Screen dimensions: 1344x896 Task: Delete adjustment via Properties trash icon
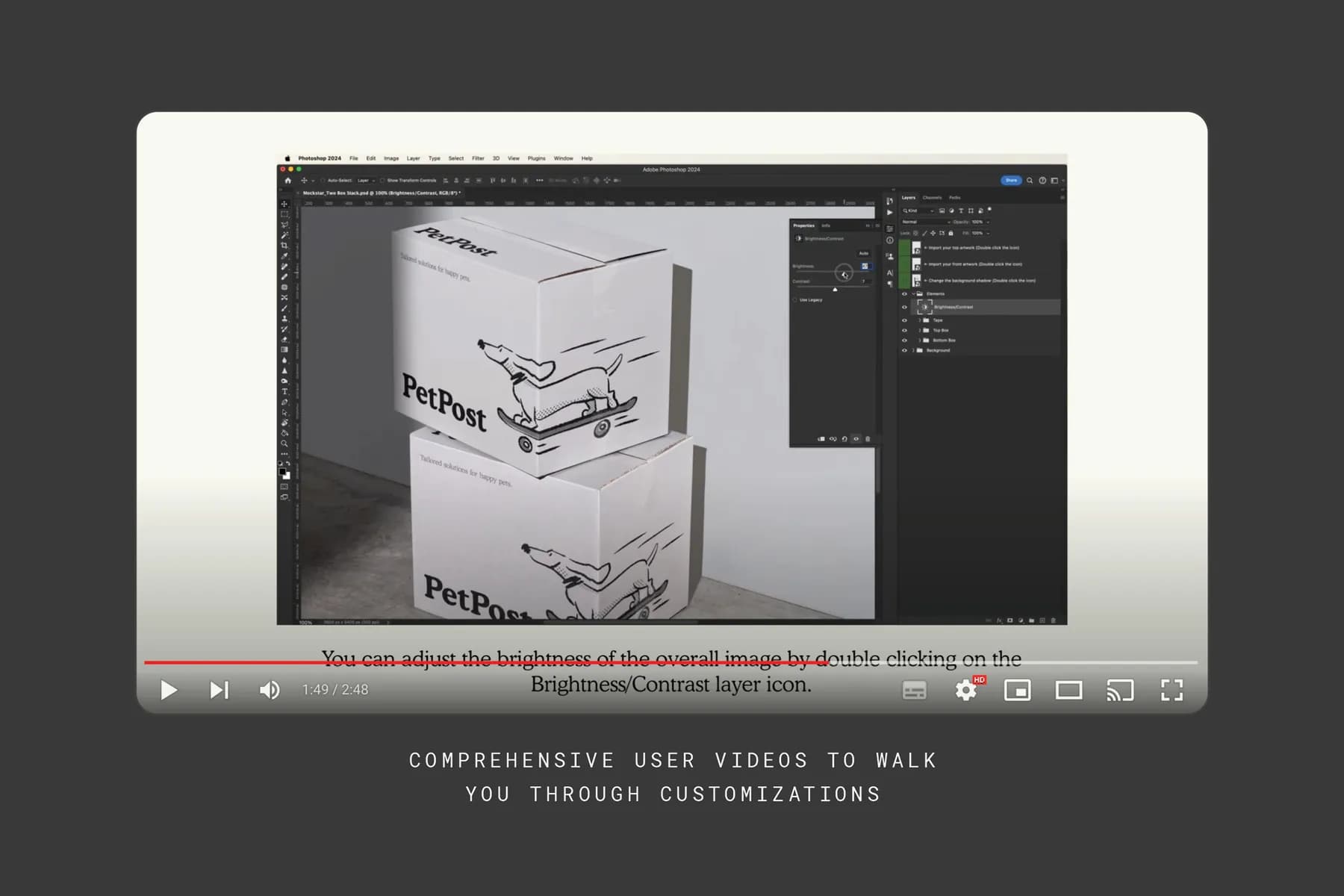click(868, 439)
